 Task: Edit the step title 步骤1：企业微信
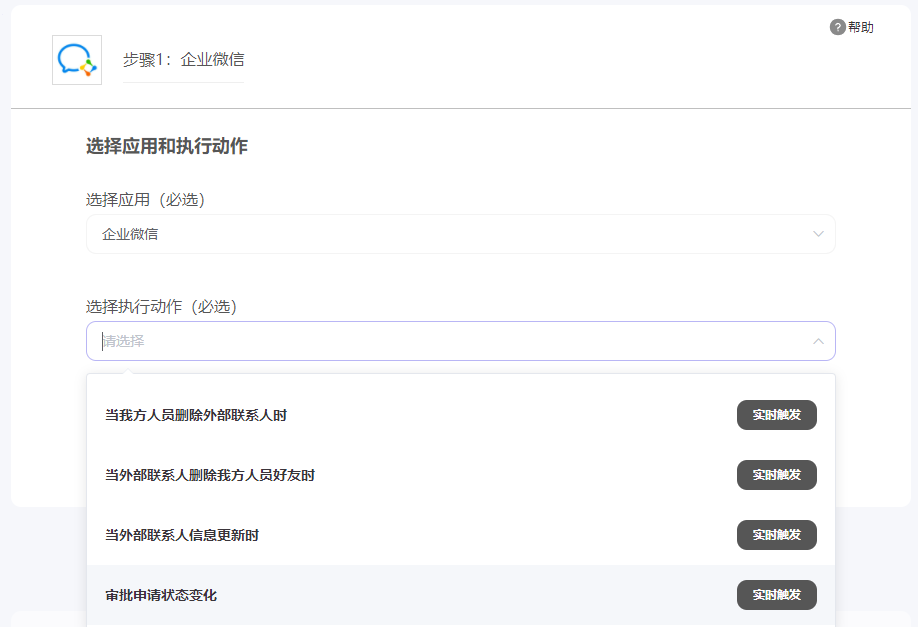[x=183, y=60]
